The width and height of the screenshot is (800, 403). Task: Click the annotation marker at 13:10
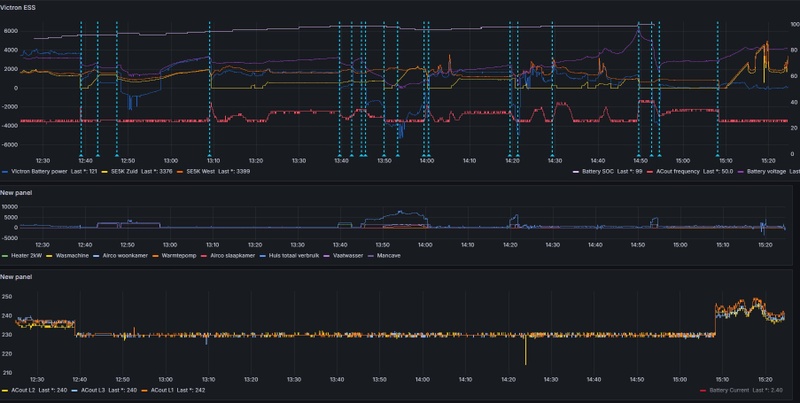point(209,155)
